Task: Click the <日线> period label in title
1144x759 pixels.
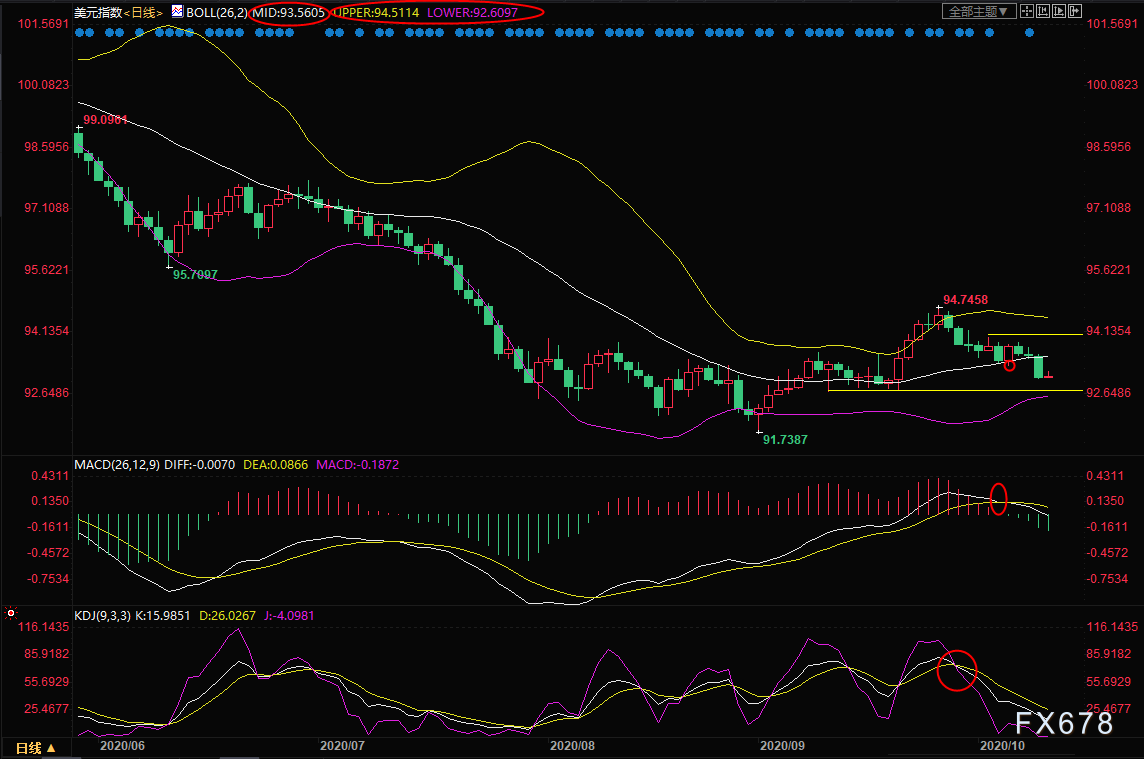Action: point(146,12)
